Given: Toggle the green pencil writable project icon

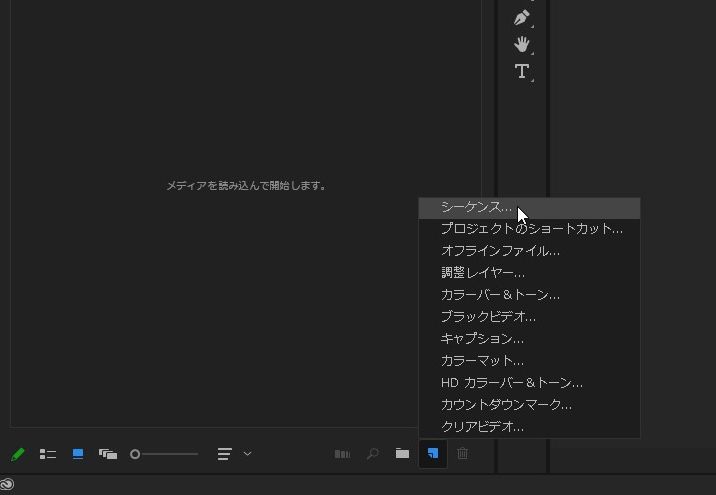Looking at the screenshot, I should coord(17,454).
